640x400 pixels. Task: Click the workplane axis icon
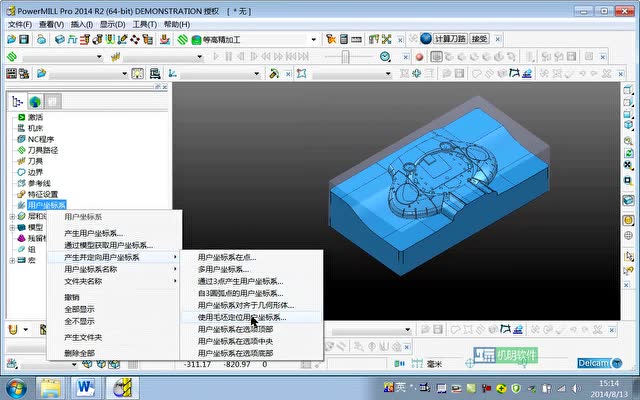[172, 73]
